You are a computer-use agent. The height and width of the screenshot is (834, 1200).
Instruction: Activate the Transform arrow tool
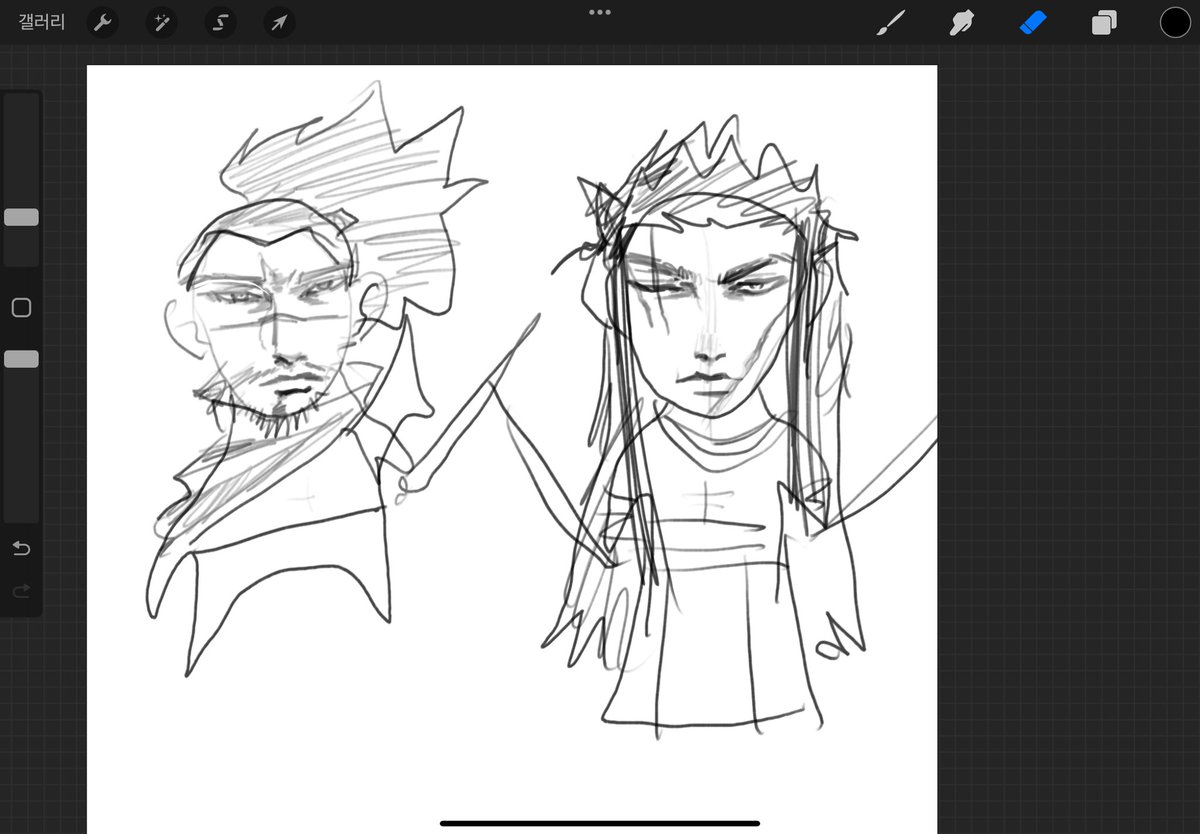point(279,22)
